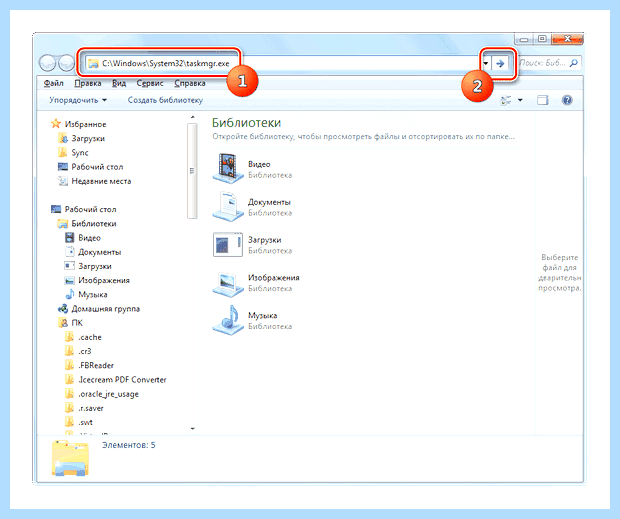
Task: Select the .r.saver folder in tree
Action: [91, 408]
